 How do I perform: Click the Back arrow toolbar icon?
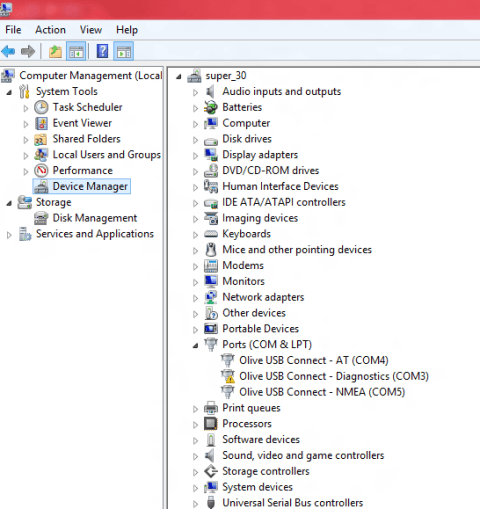(8, 51)
